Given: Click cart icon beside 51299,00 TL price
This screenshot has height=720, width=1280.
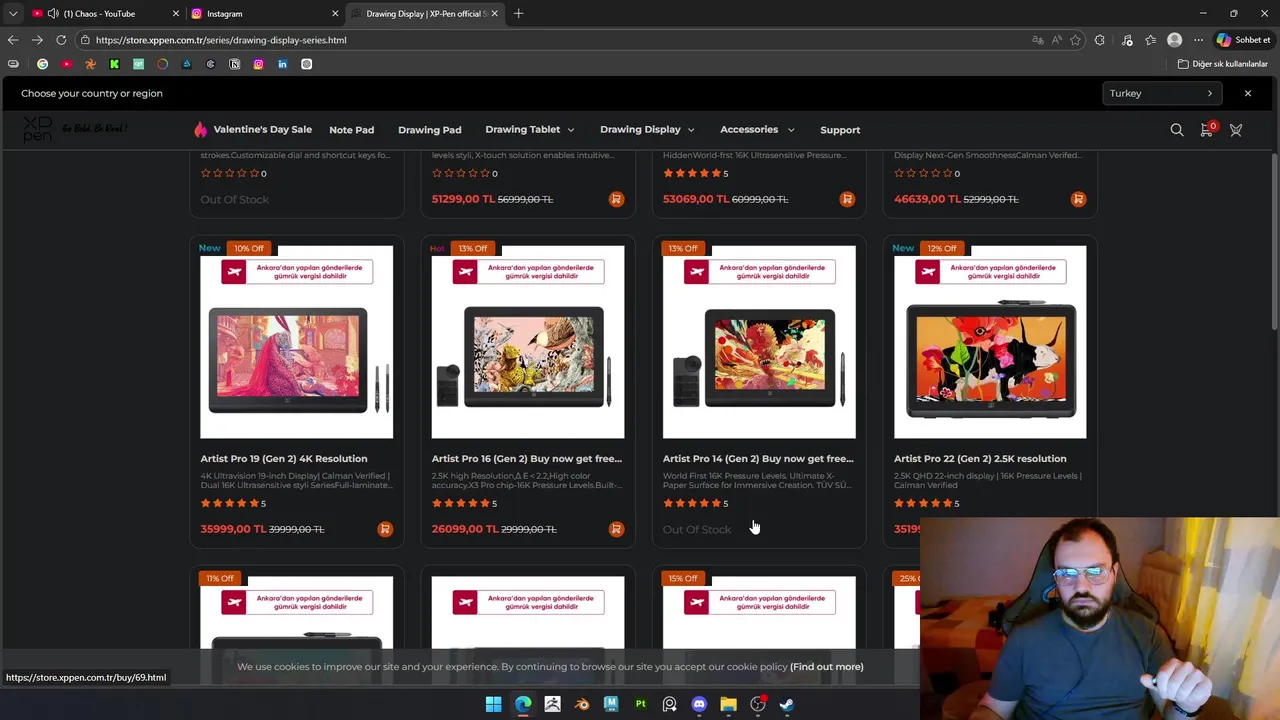Looking at the screenshot, I should coord(616,199).
